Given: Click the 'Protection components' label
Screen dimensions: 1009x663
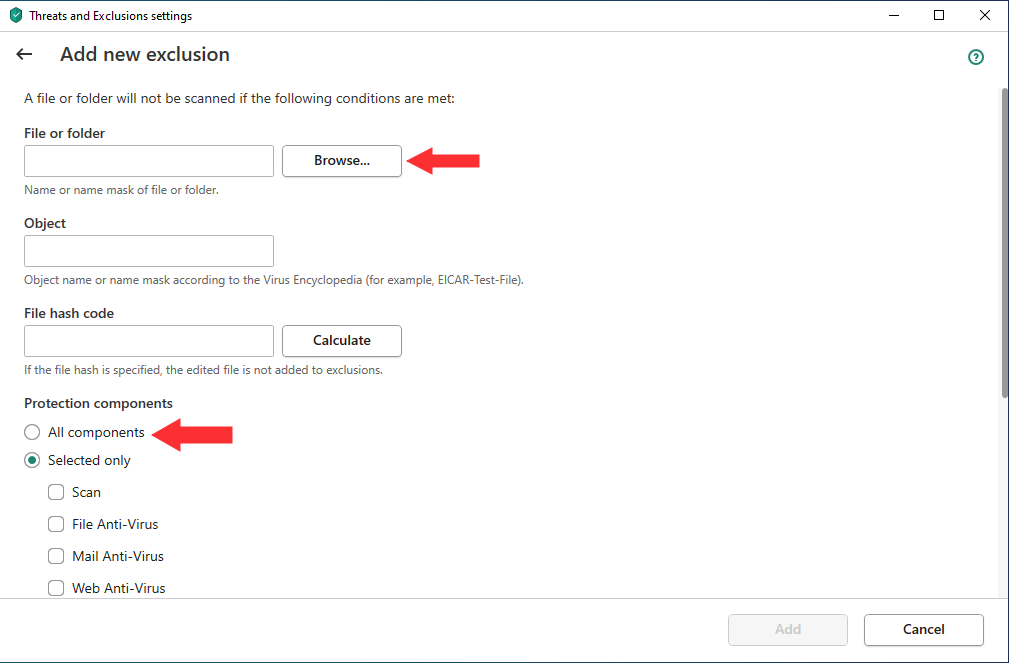Looking at the screenshot, I should (x=98, y=404).
